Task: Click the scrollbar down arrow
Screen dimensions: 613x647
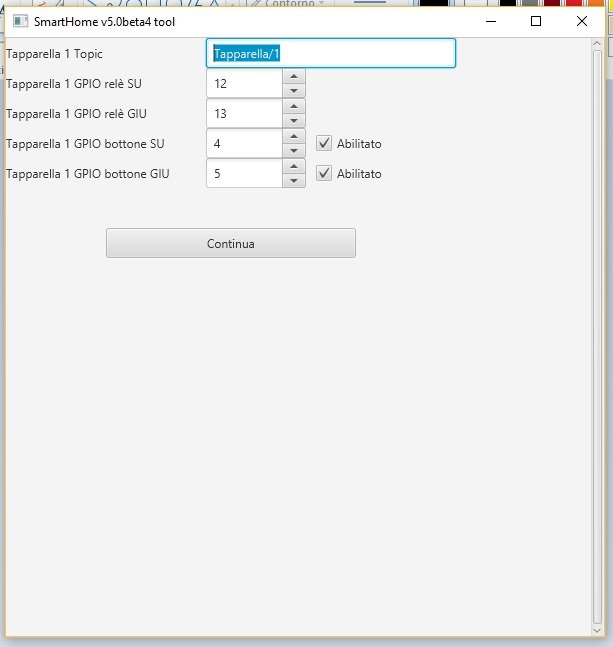Action: 597,630
